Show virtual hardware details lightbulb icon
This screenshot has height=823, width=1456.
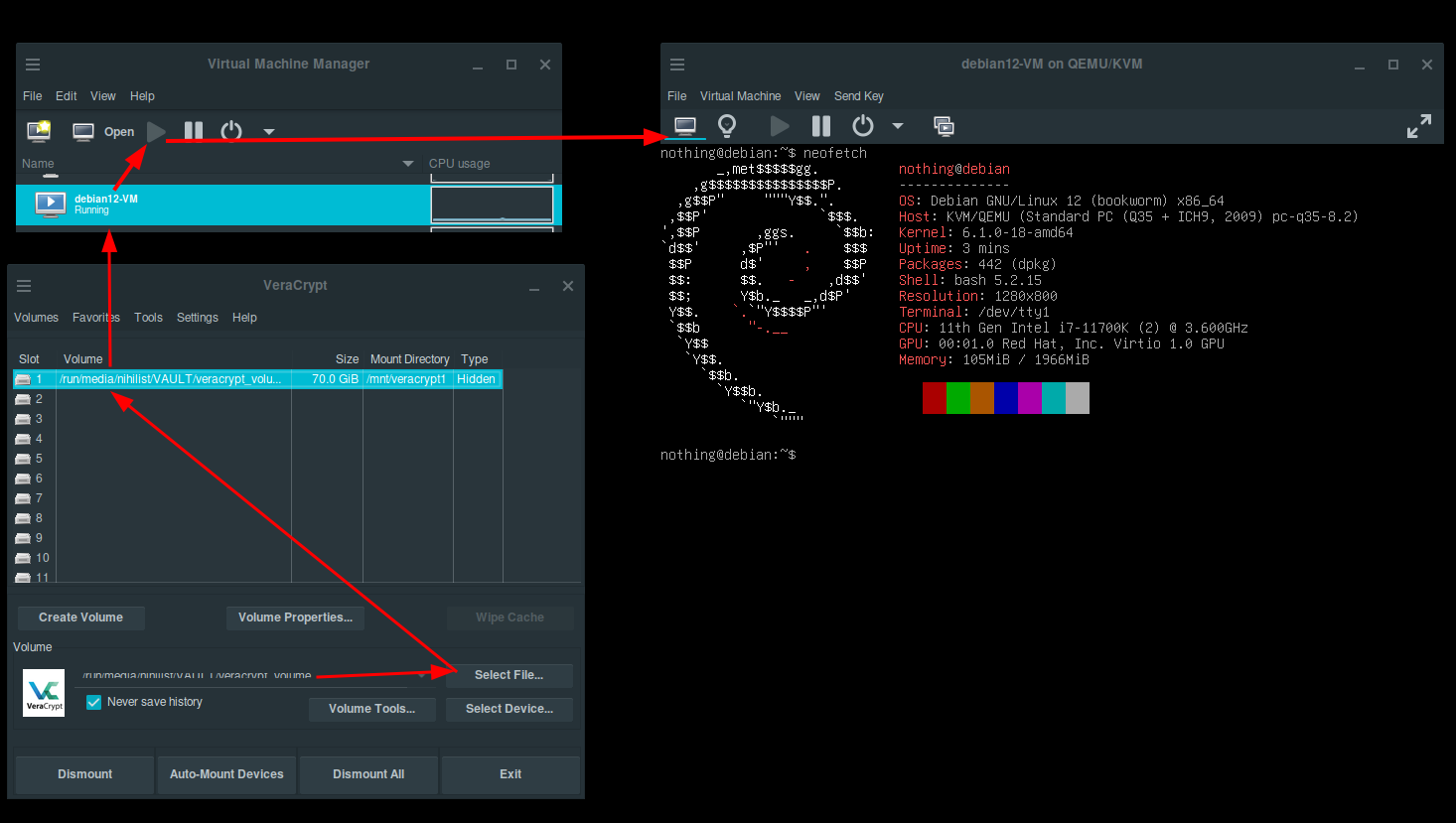[x=727, y=126]
